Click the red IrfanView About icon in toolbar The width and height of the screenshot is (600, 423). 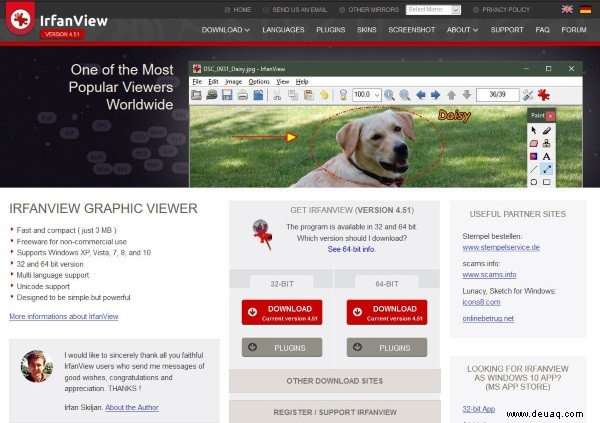544,95
